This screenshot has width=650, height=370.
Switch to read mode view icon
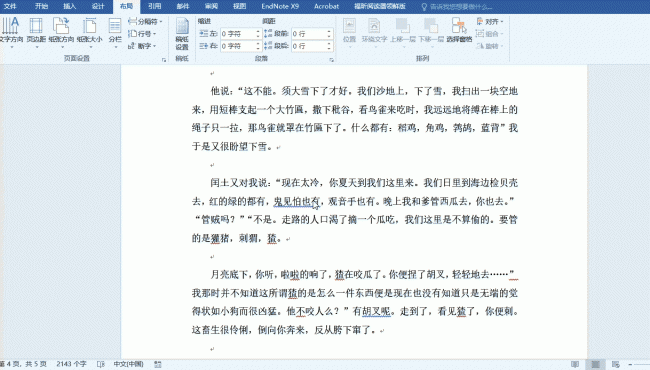[575, 364]
